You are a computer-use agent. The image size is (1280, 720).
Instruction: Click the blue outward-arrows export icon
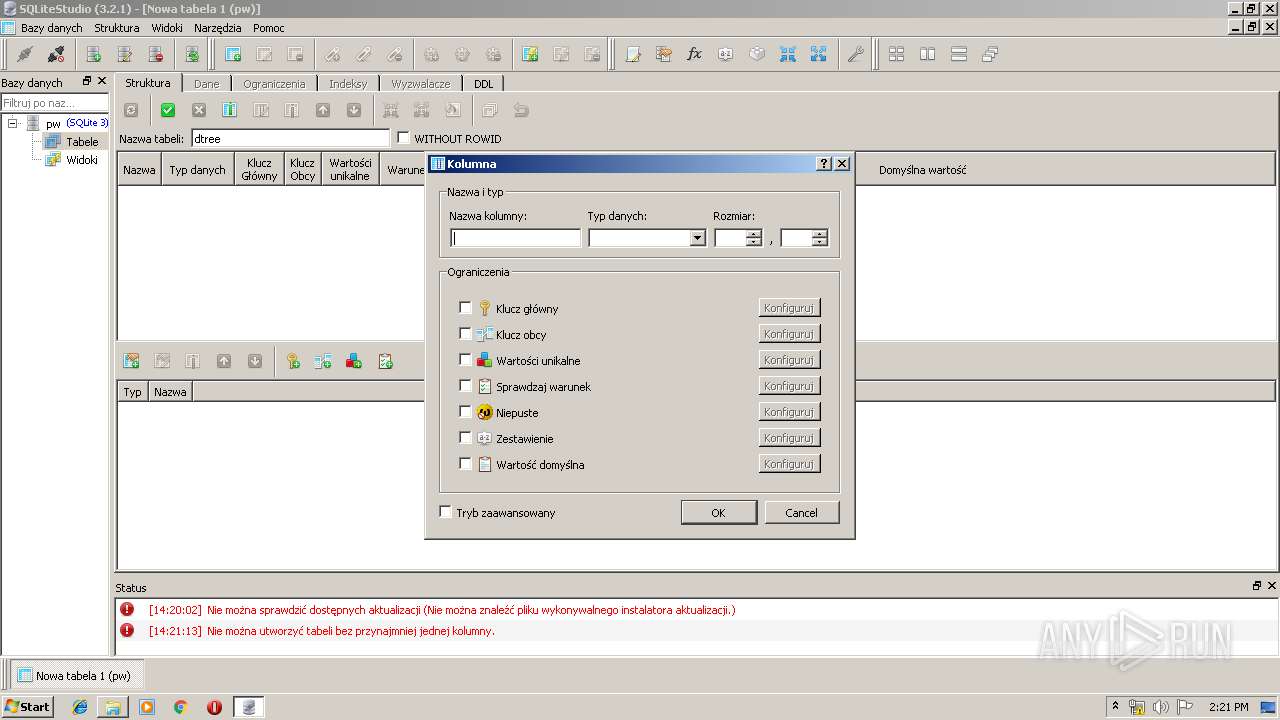coord(819,54)
